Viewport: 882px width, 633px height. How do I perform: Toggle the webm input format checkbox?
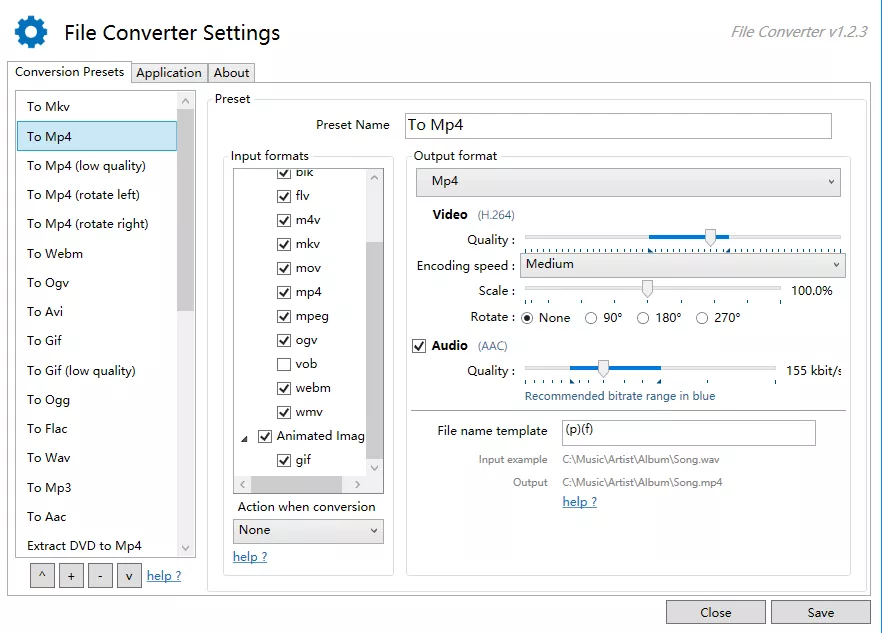[284, 388]
